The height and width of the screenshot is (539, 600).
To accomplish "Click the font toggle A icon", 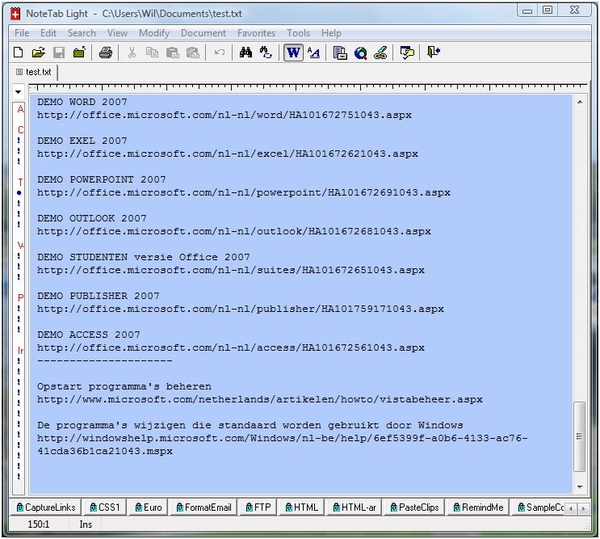I will [x=314, y=52].
